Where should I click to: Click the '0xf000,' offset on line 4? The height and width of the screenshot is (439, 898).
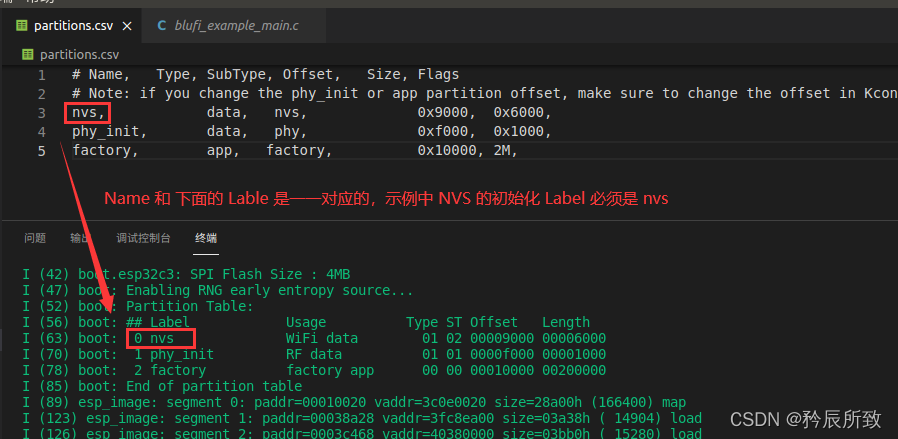pos(447,132)
